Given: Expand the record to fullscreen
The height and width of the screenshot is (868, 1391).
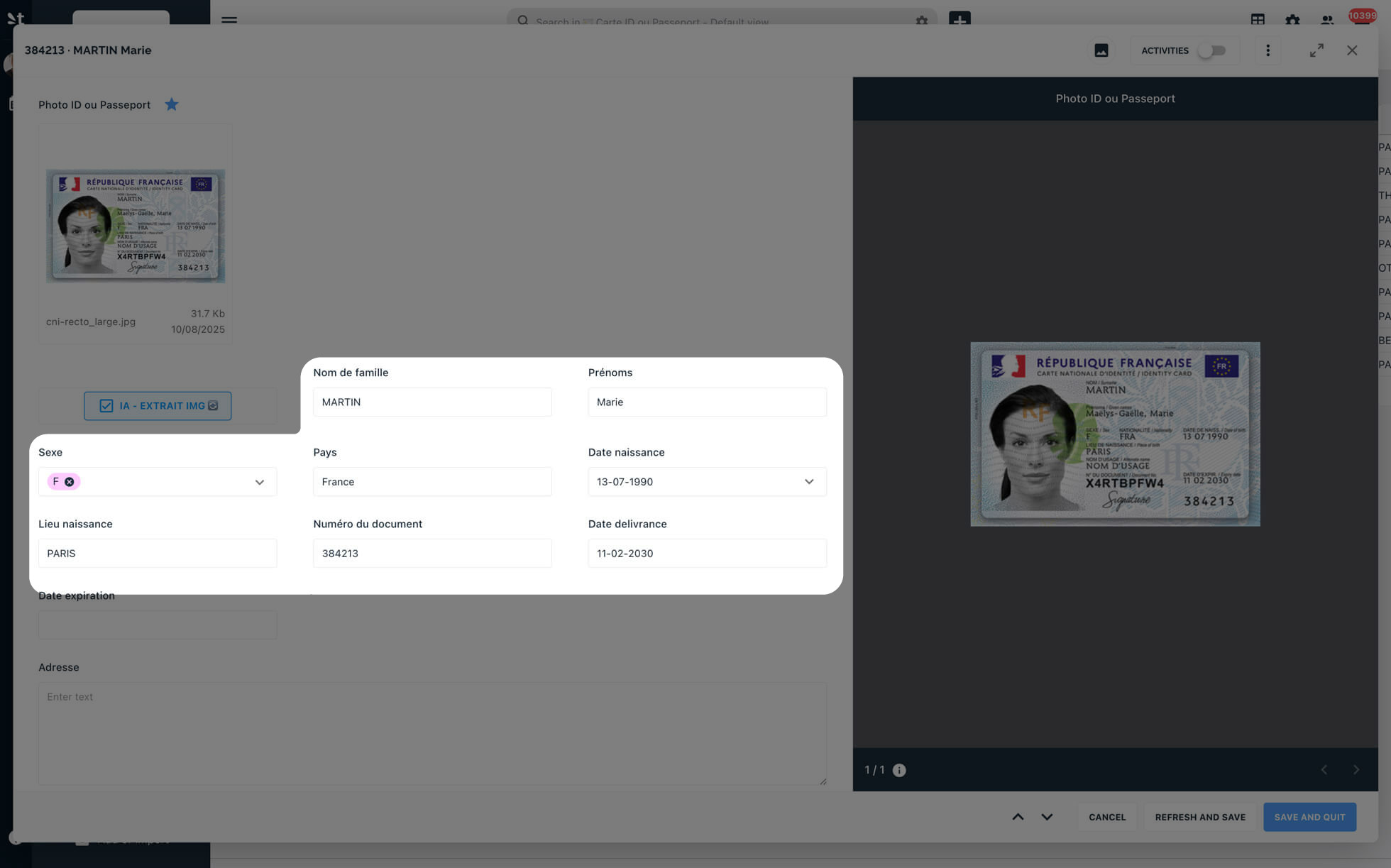Looking at the screenshot, I should [x=1316, y=50].
